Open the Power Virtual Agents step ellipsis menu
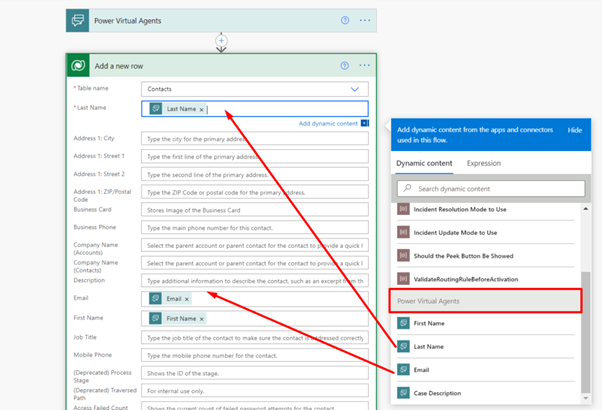 click(x=365, y=20)
